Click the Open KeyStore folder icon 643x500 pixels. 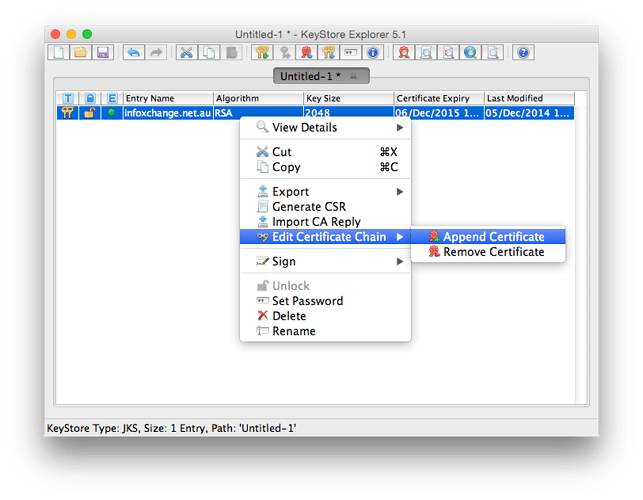[x=80, y=53]
